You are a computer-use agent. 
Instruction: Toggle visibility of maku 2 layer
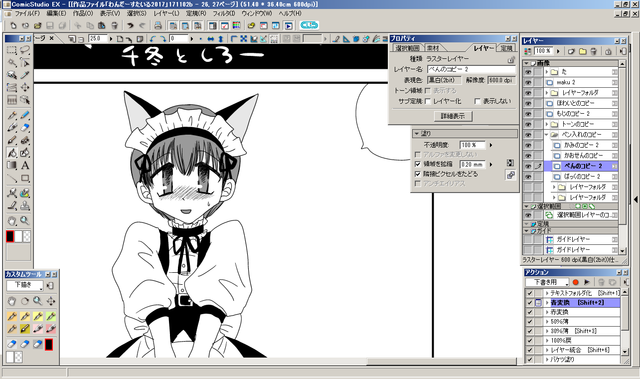528,82
